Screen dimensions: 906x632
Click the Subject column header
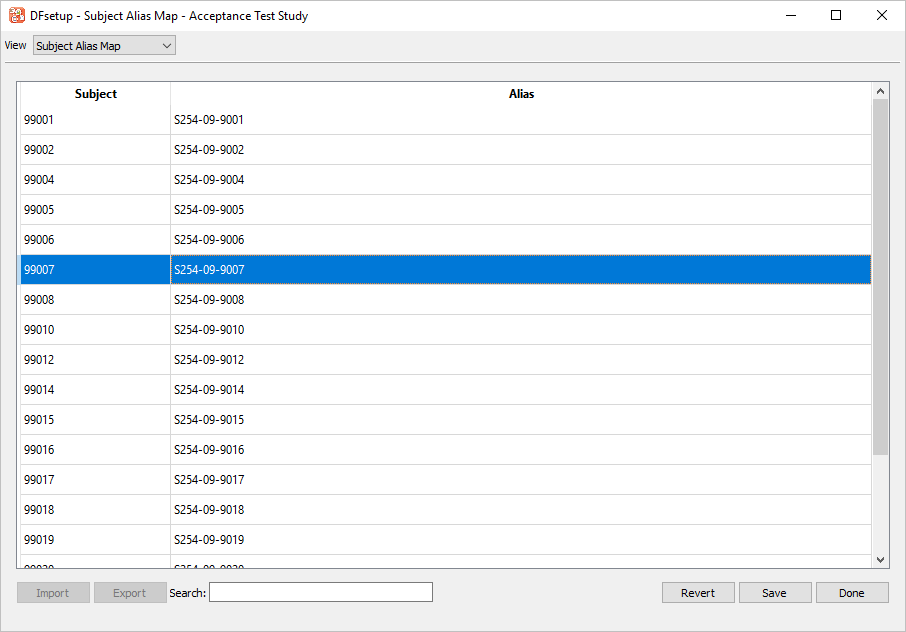pyautogui.click(x=96, y=94)
